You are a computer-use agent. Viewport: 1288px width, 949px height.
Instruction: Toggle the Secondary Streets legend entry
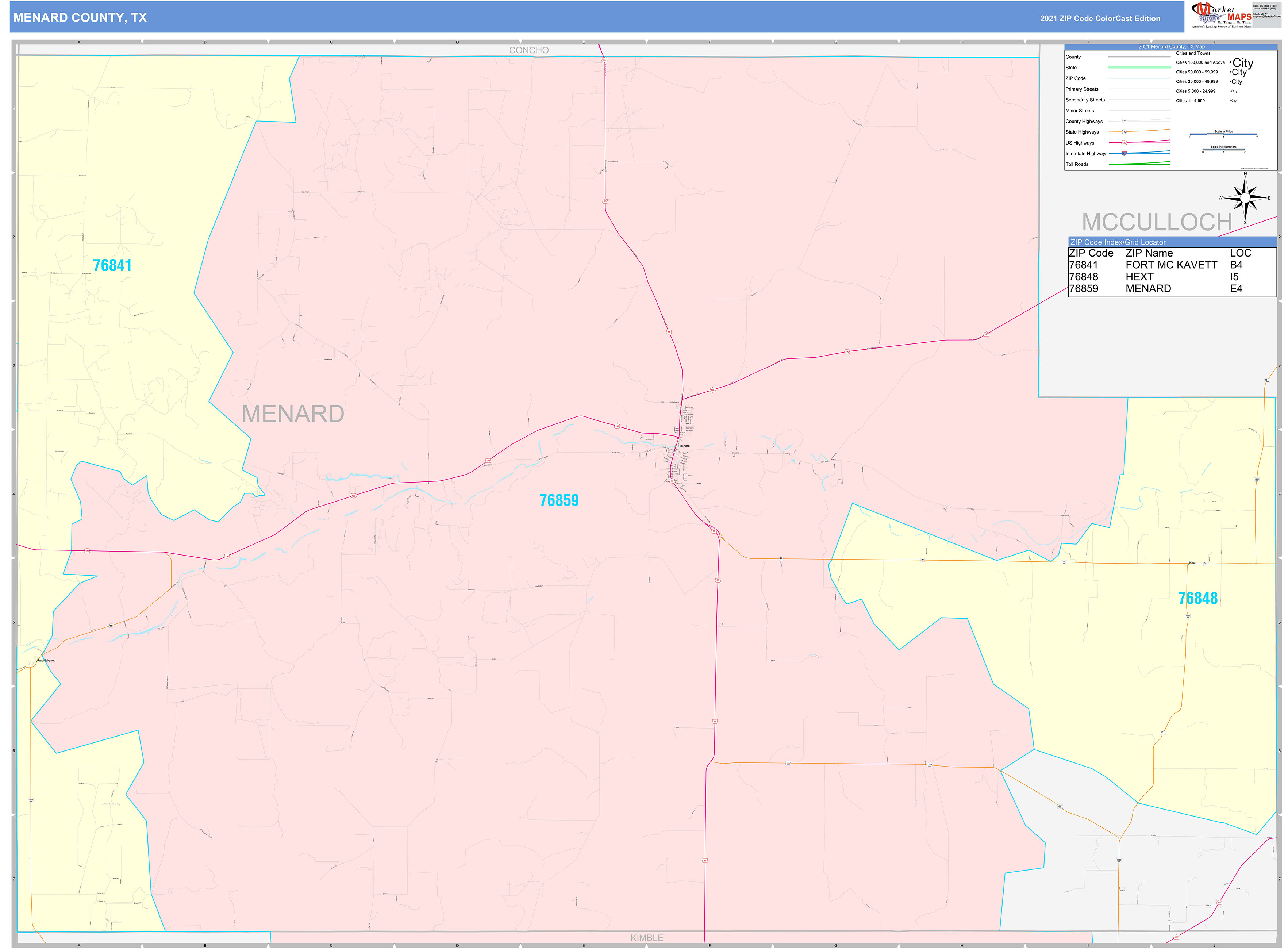[1085, 100]
